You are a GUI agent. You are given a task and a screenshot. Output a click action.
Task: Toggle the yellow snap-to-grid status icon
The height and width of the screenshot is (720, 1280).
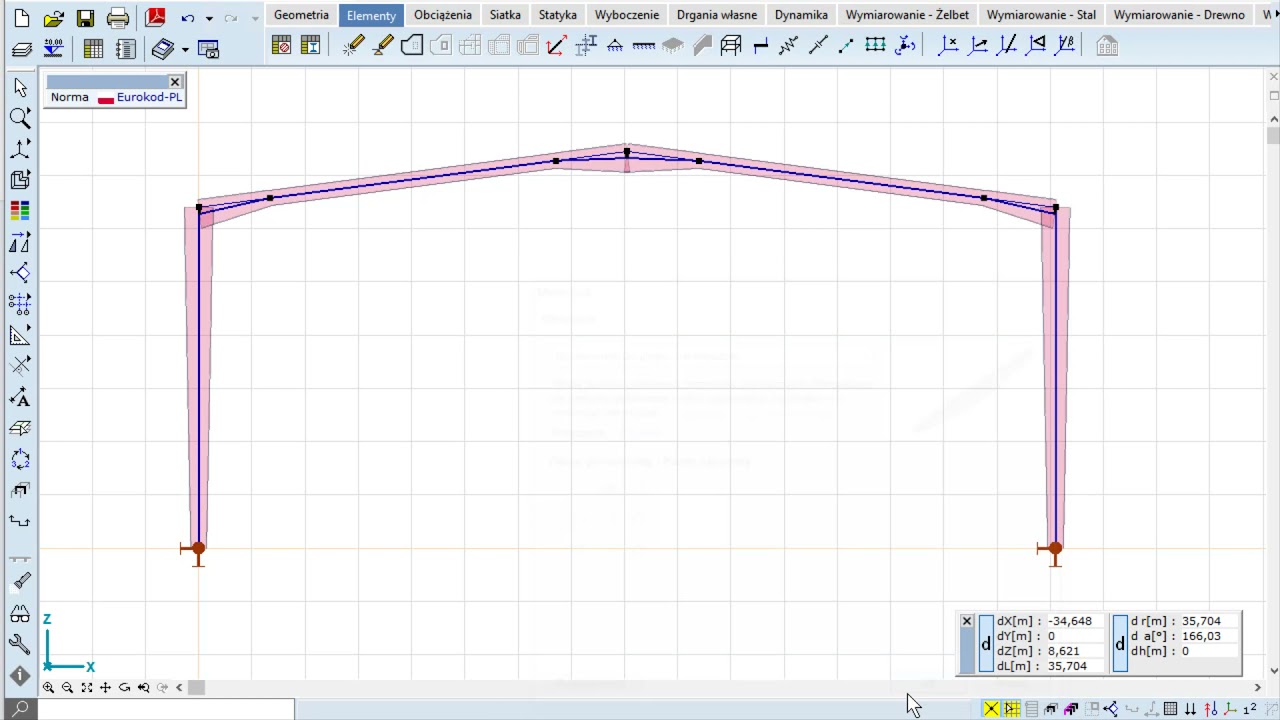1012,709
